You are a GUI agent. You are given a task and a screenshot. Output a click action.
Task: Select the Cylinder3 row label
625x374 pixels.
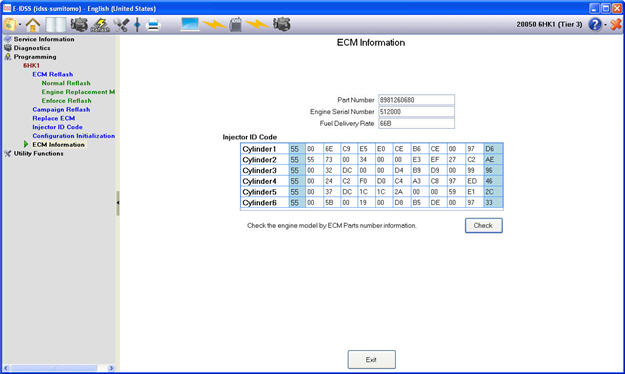[259, 170]
